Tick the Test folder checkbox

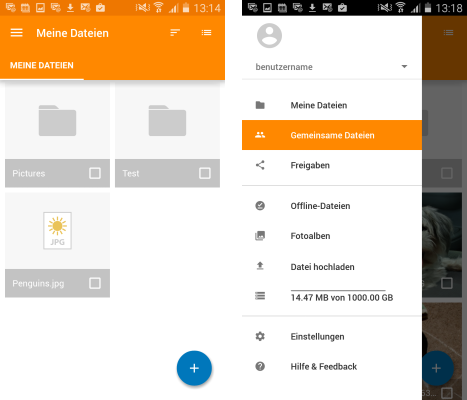pos(205,173)
